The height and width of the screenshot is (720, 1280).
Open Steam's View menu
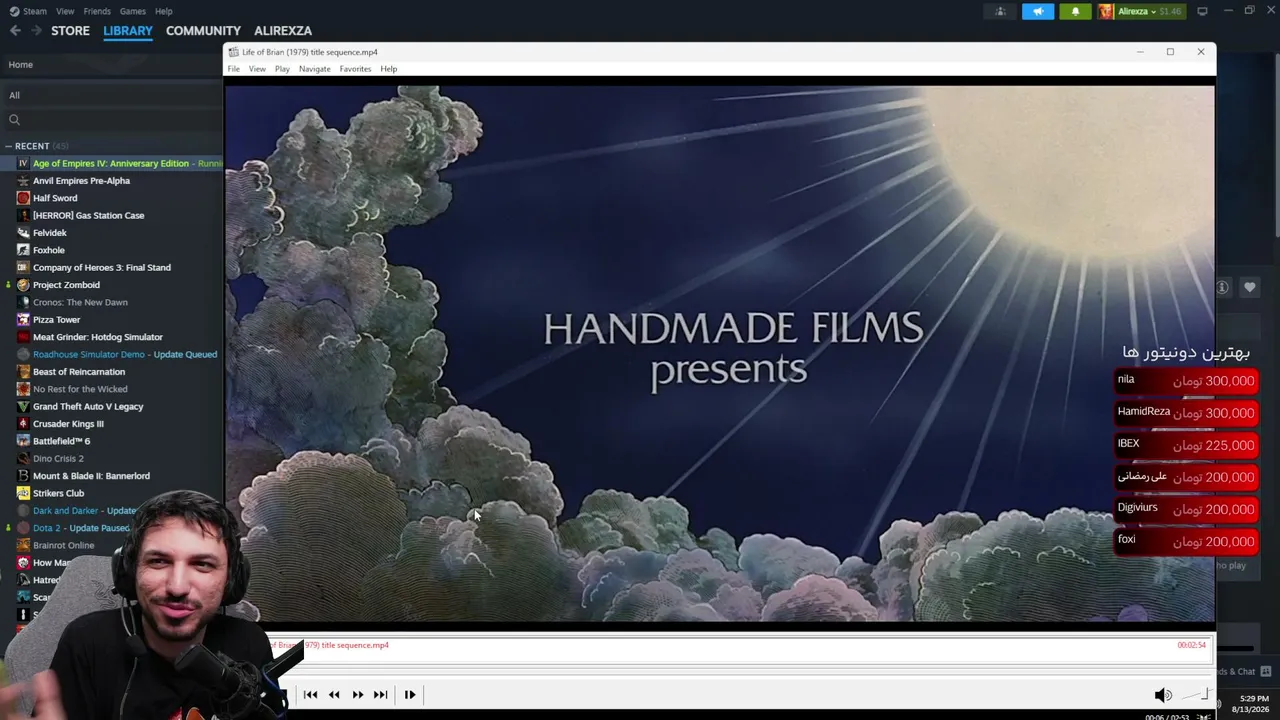coord(65,11)
